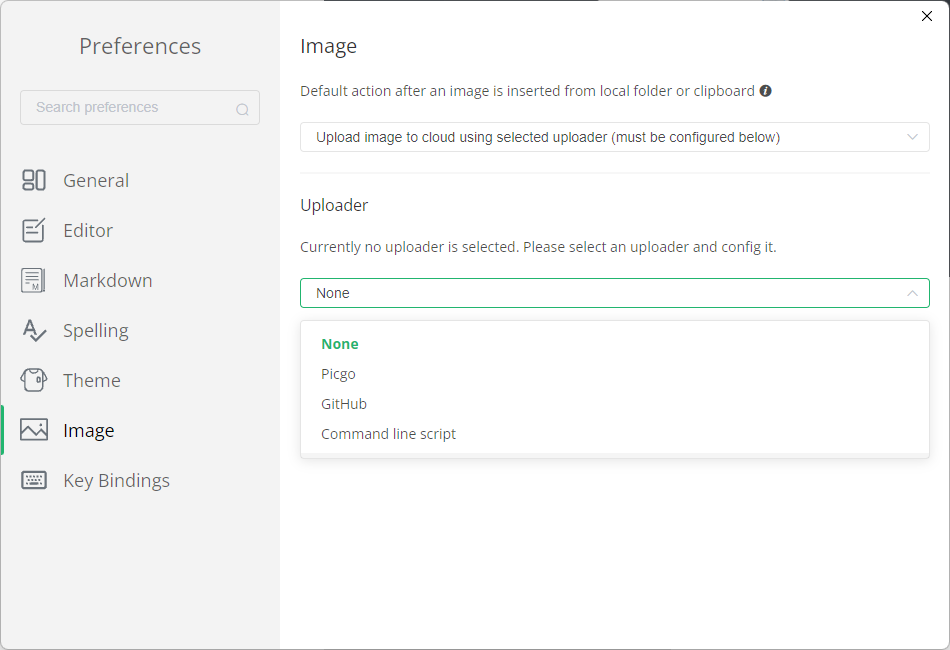The height and width of the screenshot is (650, 950).
Task: Click the General grid icon in sidebar
Action: pos(34,180)
